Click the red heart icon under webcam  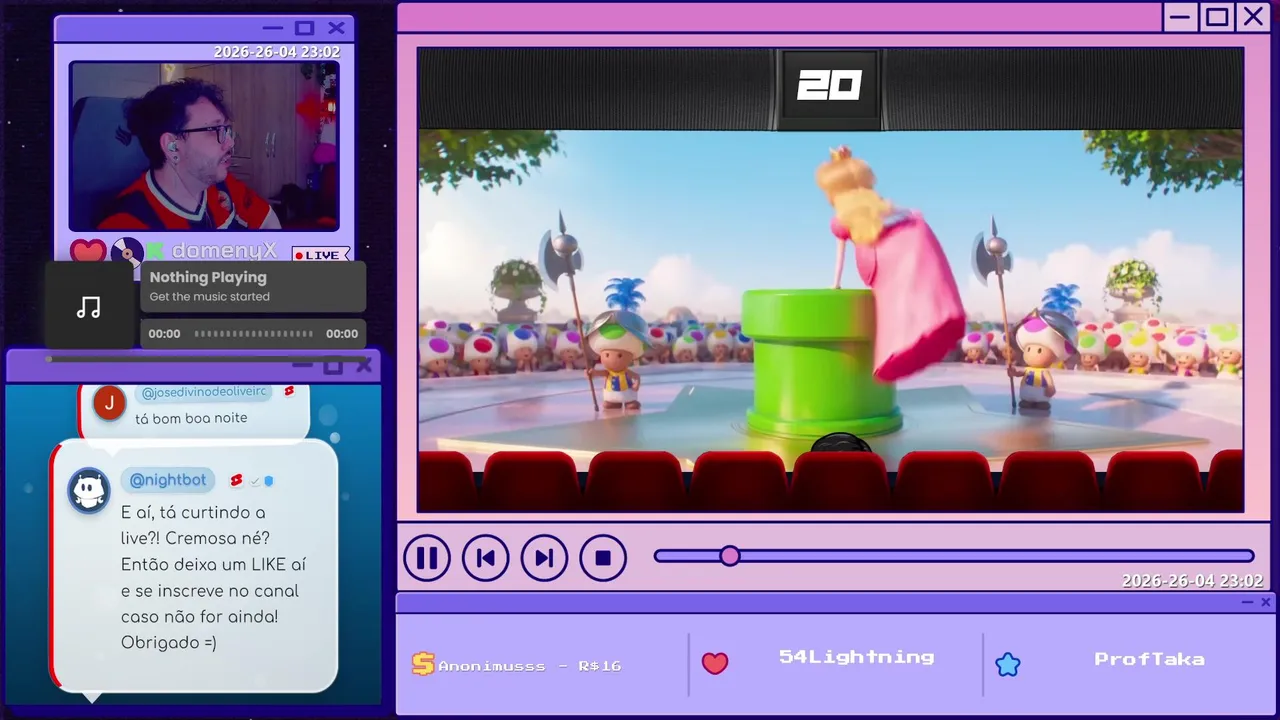pyautogui.click(x=88, y=252)
